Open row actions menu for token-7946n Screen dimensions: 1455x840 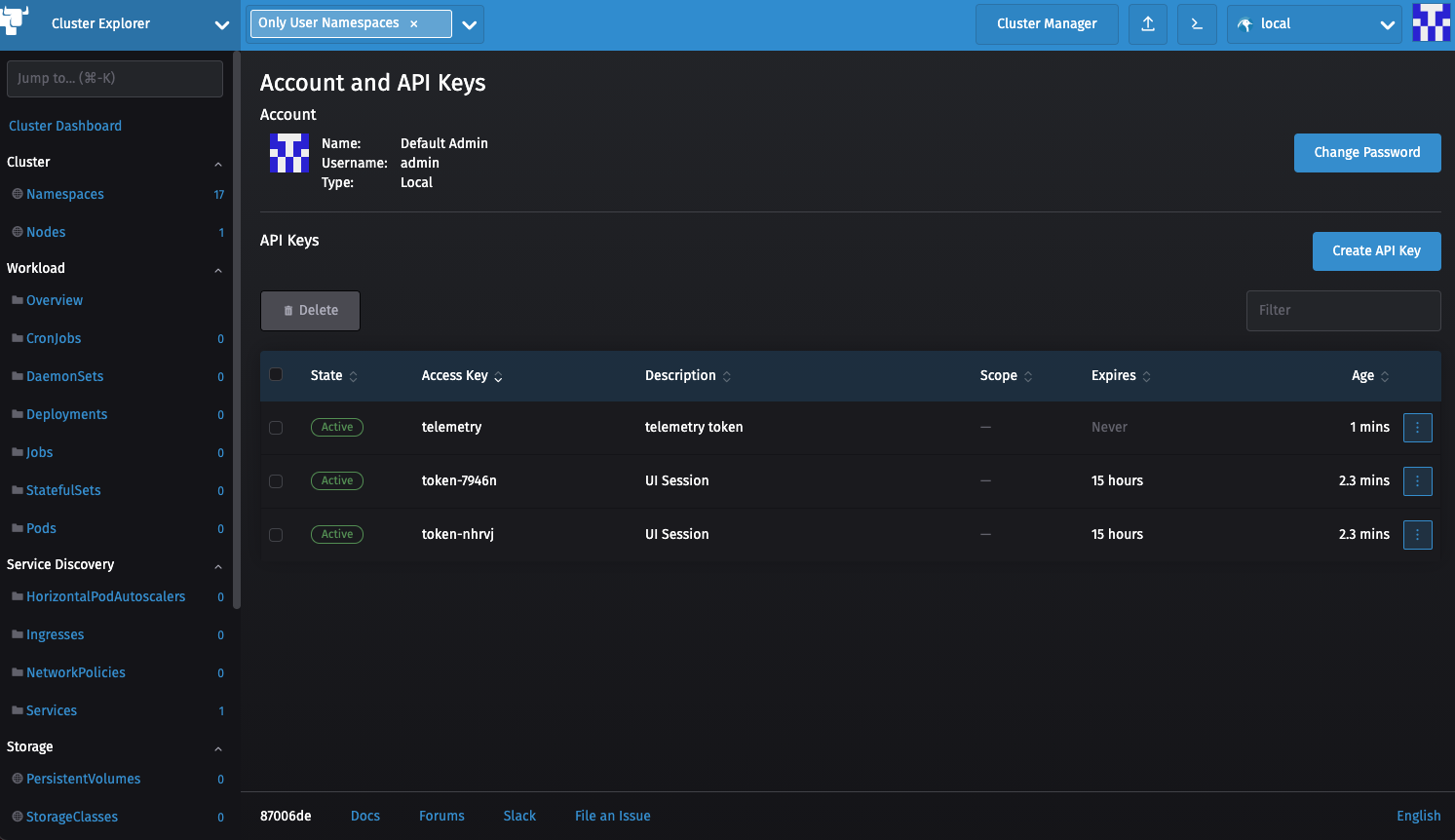[1418, 480]
